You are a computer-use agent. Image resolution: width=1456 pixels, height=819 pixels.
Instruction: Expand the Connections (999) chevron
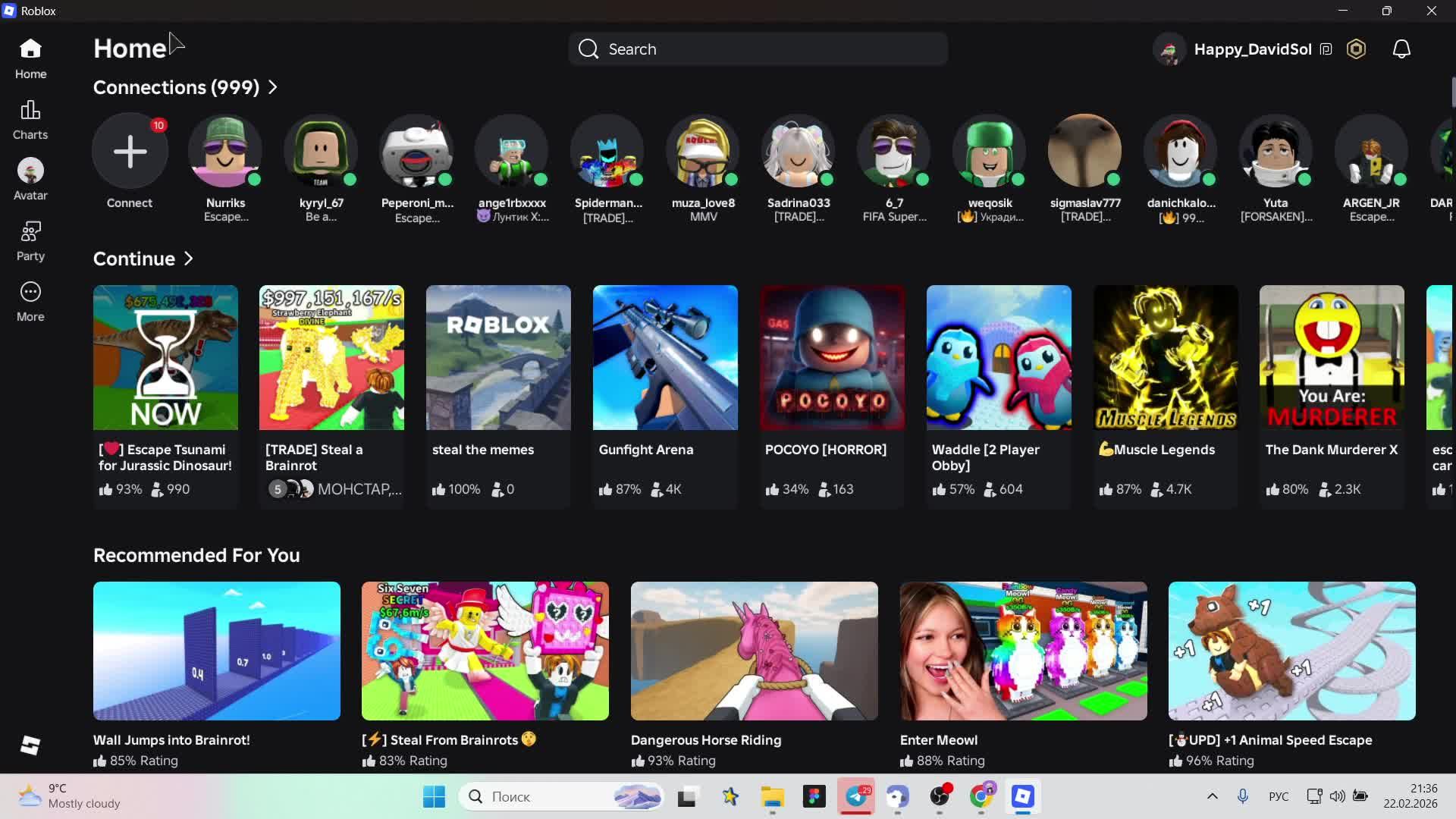tap(273, 87)
